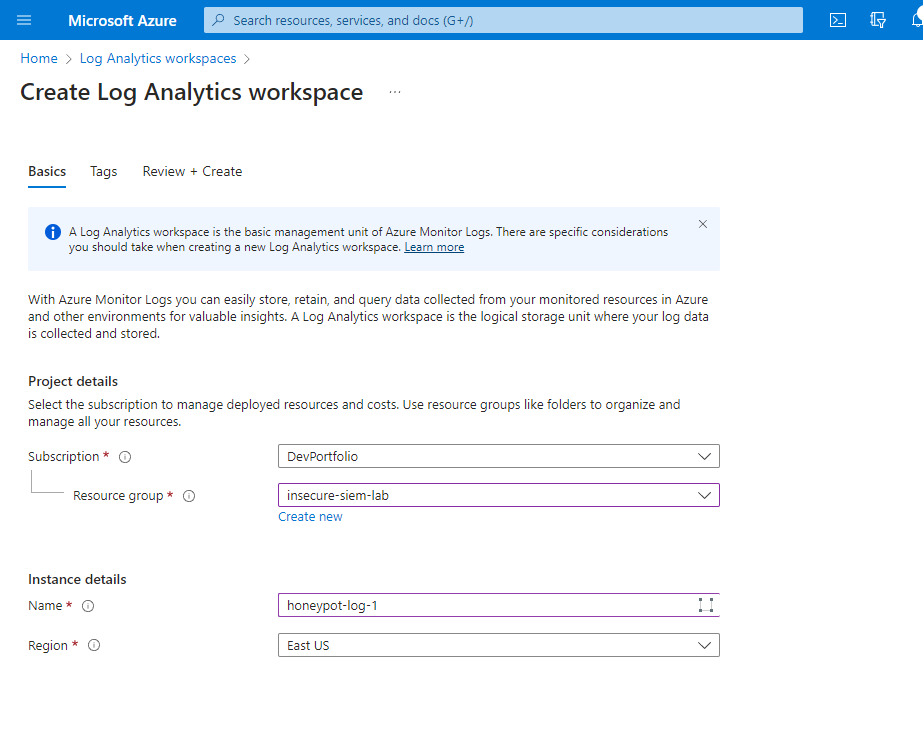Open the Region dropdown
Viewport: 923px width, 745px height.
click(x=498, y=645)
